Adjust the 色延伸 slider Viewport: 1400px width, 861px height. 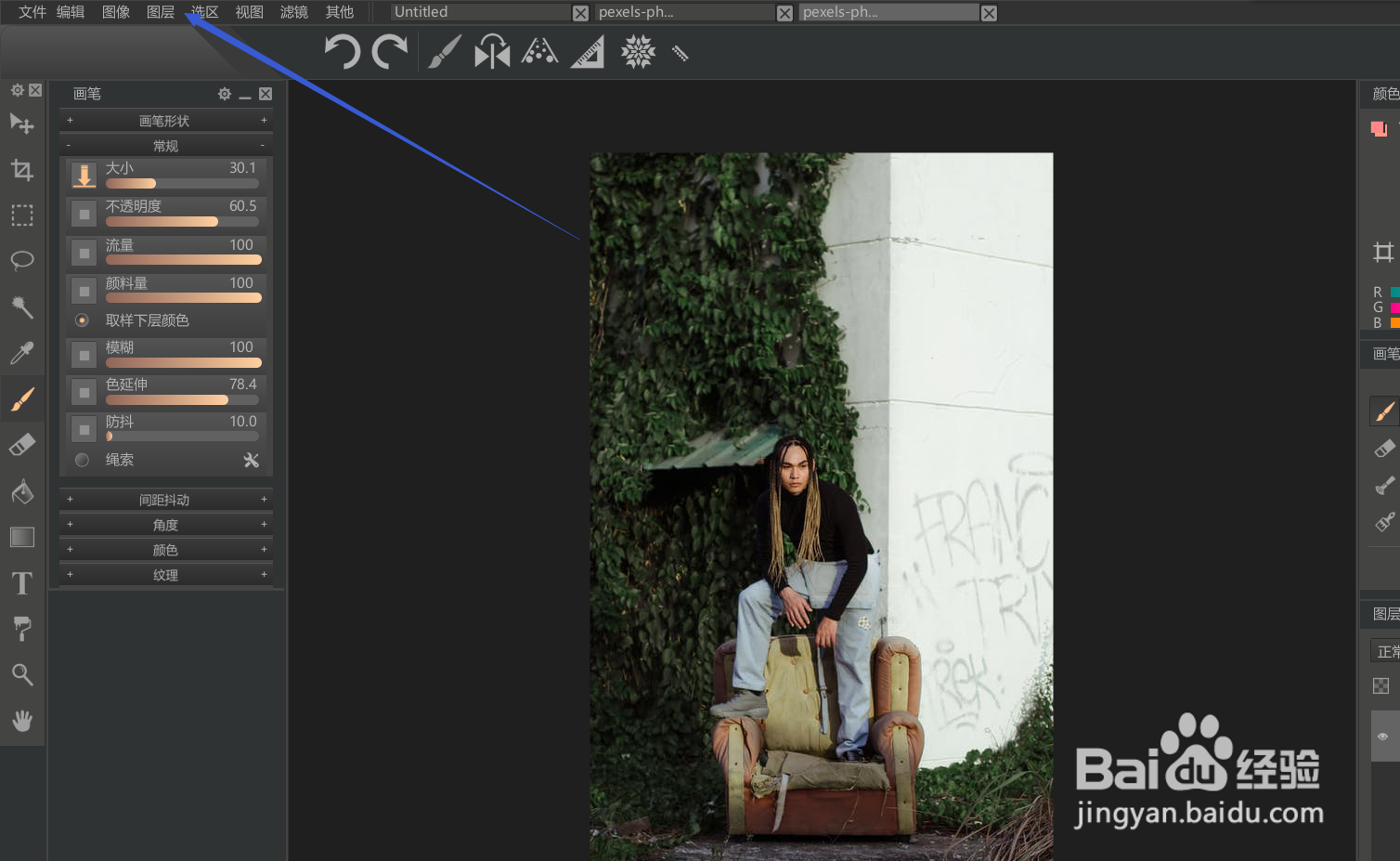pos(182,400)
